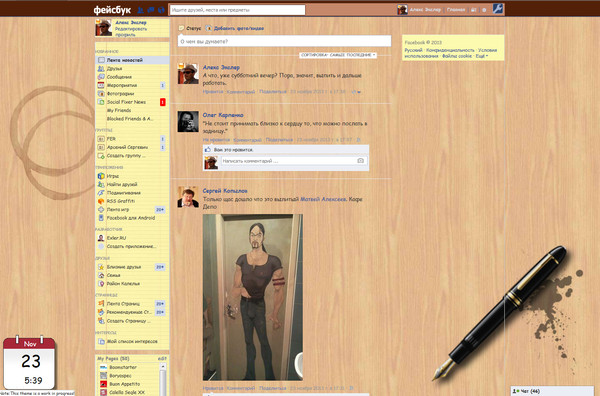600x396 pixels.
Task: Select Статус tab in composer
Action: pyautogui.click(x=190, y=28)
